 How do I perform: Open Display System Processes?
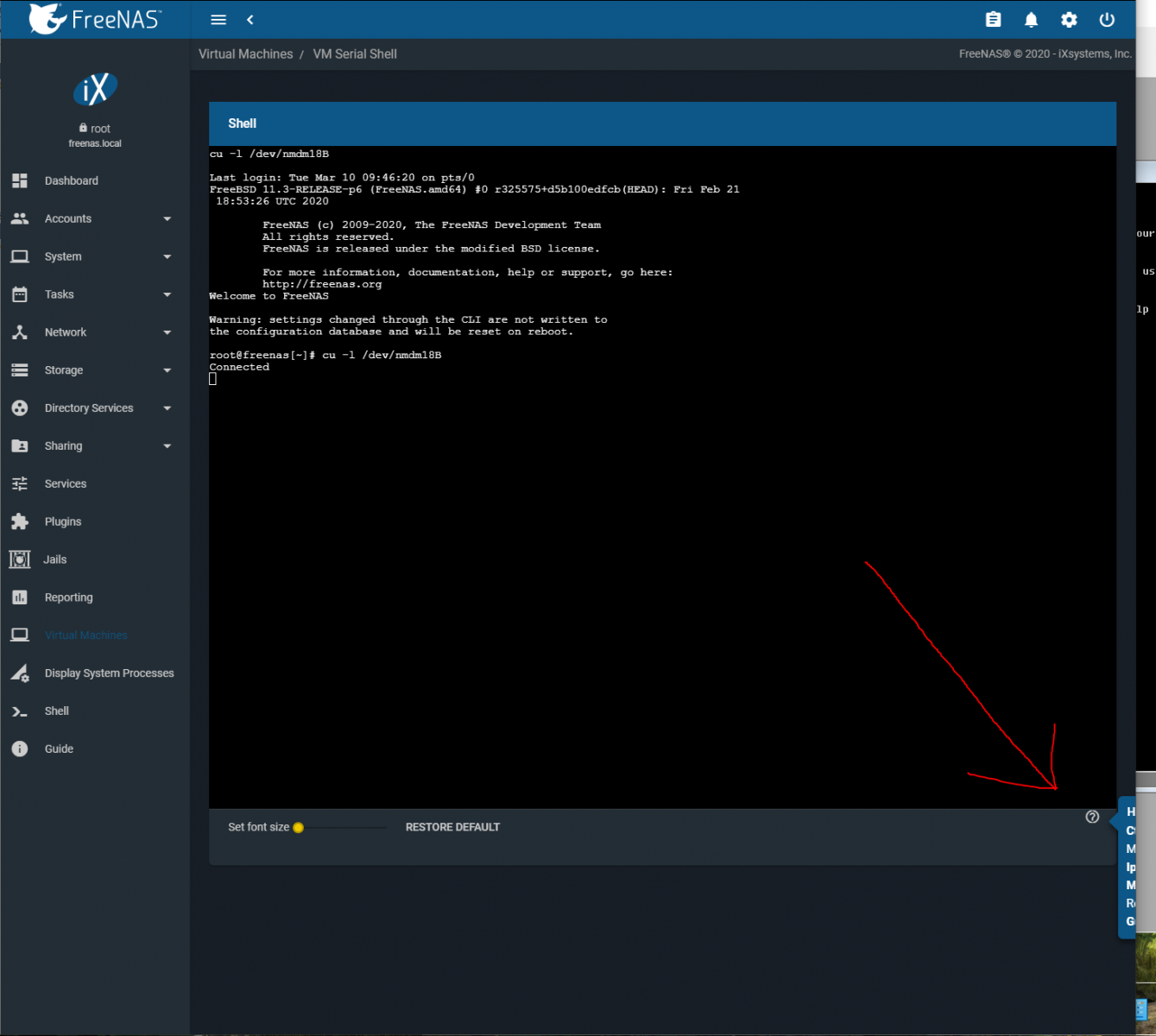point(109,673)
